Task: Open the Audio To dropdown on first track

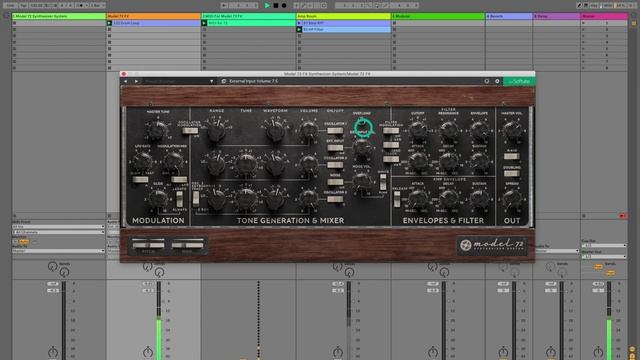Action: point(58,251)
